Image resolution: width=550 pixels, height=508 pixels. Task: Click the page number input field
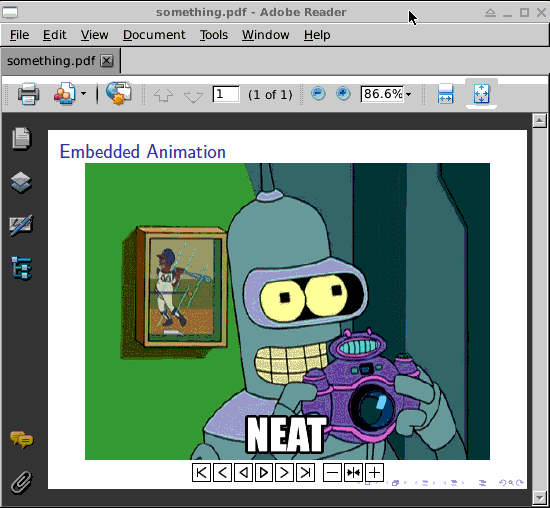point(226,94)
